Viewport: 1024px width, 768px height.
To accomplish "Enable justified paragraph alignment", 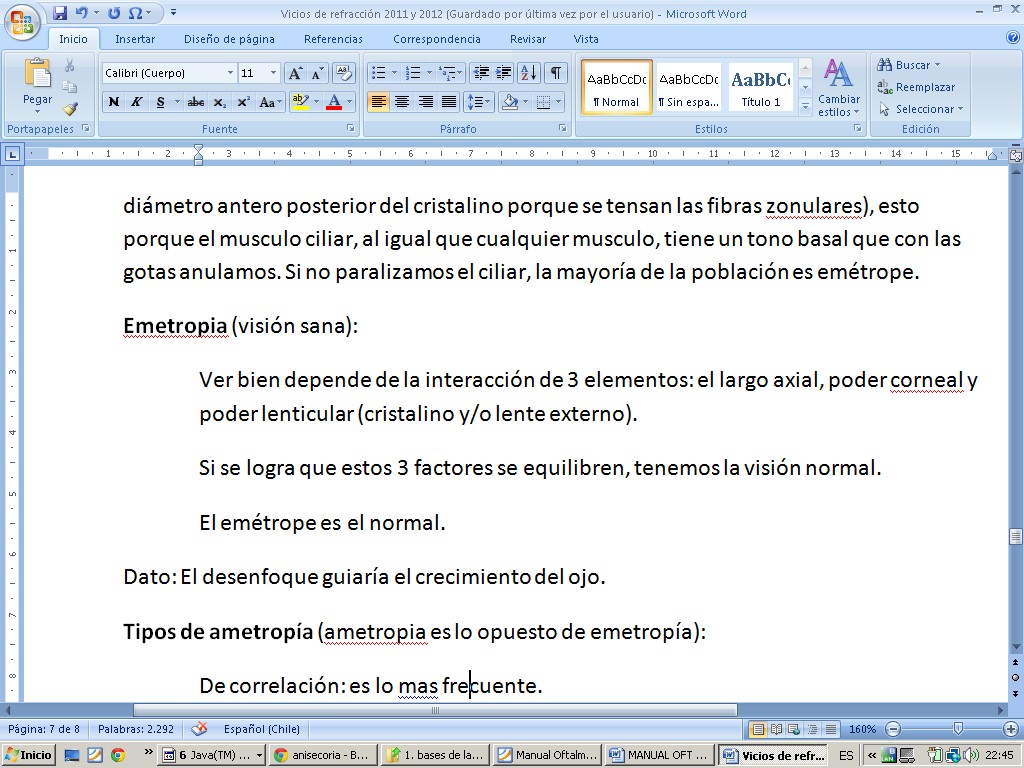I will (x=450, y=102).
